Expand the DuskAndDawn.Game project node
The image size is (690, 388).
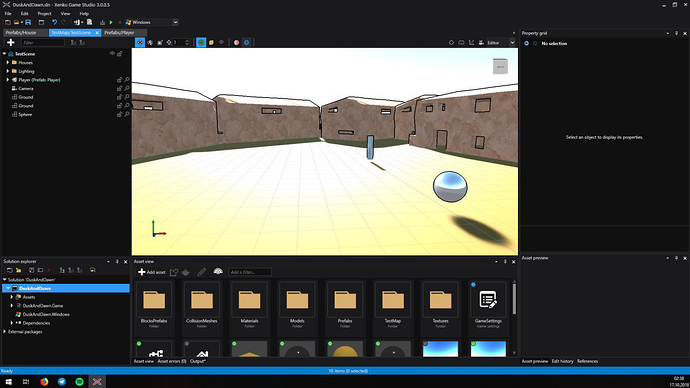point(12,305)
